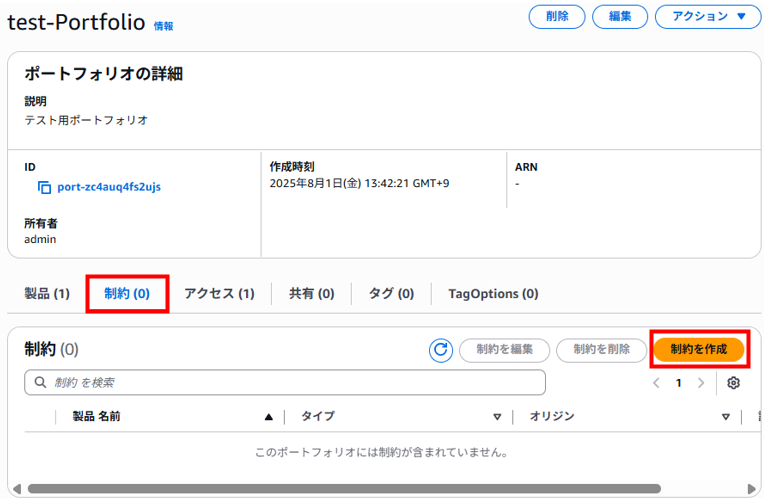Sort the オリジン column
The height and width of the screenshot is (498, 764).
pos(726,417)
